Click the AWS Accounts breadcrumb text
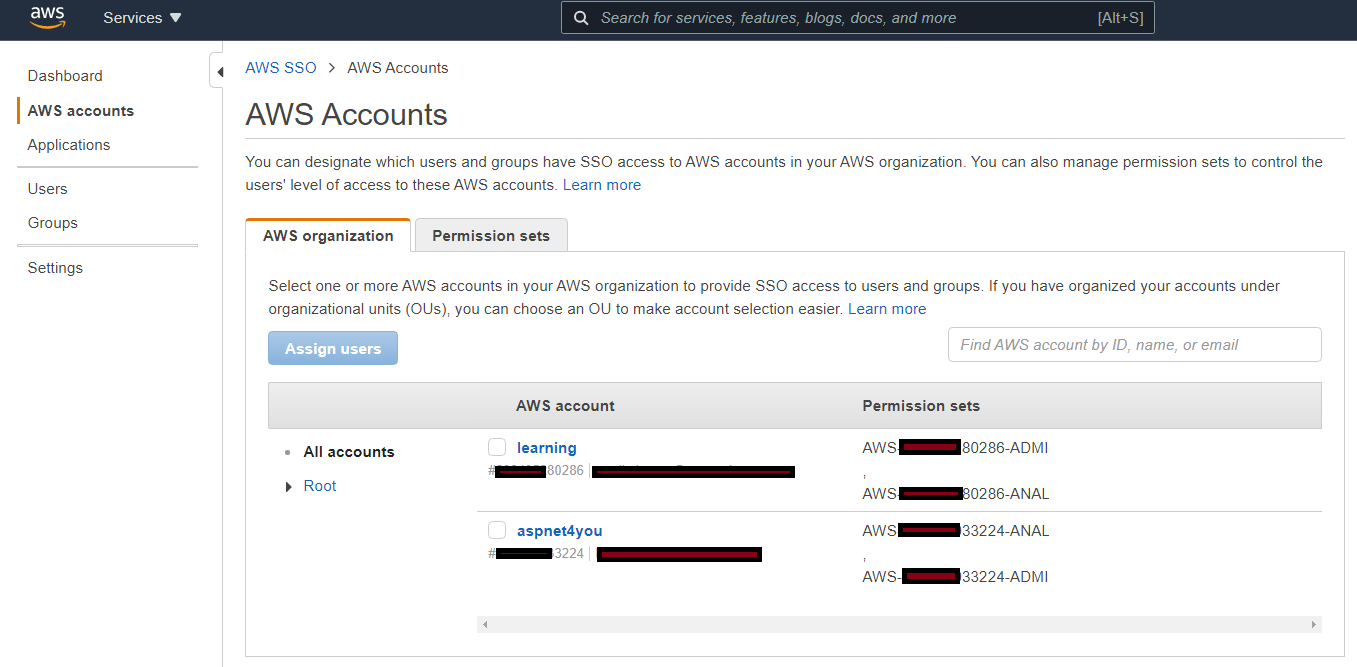 click(x=398, y=68)
